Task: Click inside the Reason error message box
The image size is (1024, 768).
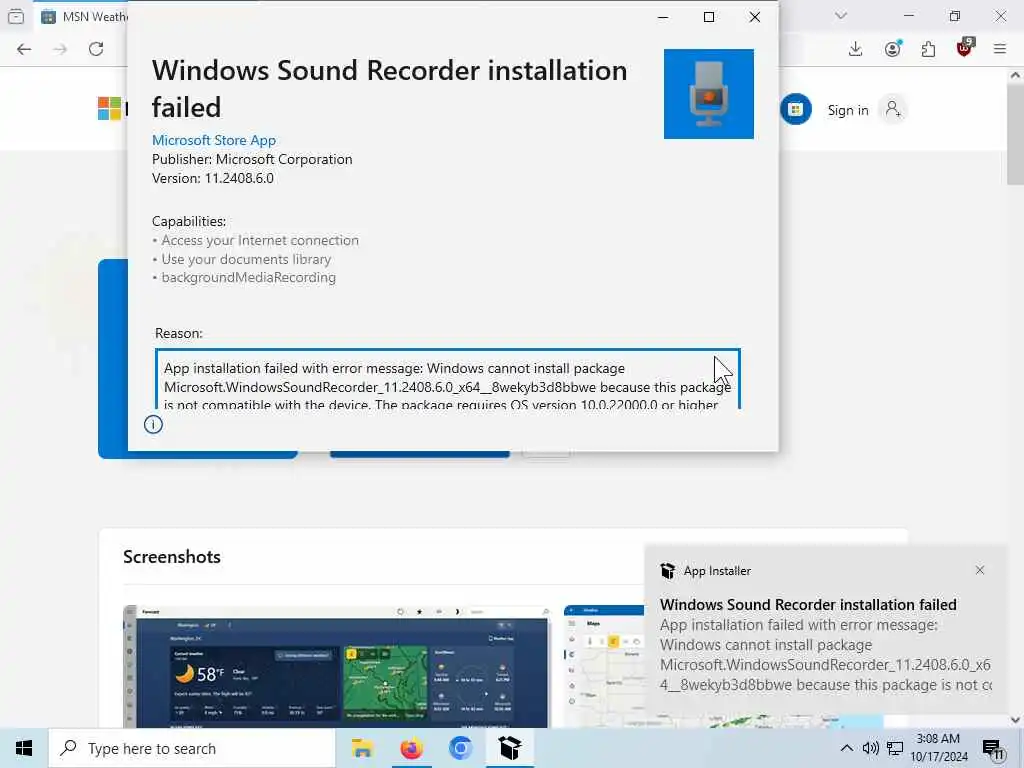Action: [447, 380]
